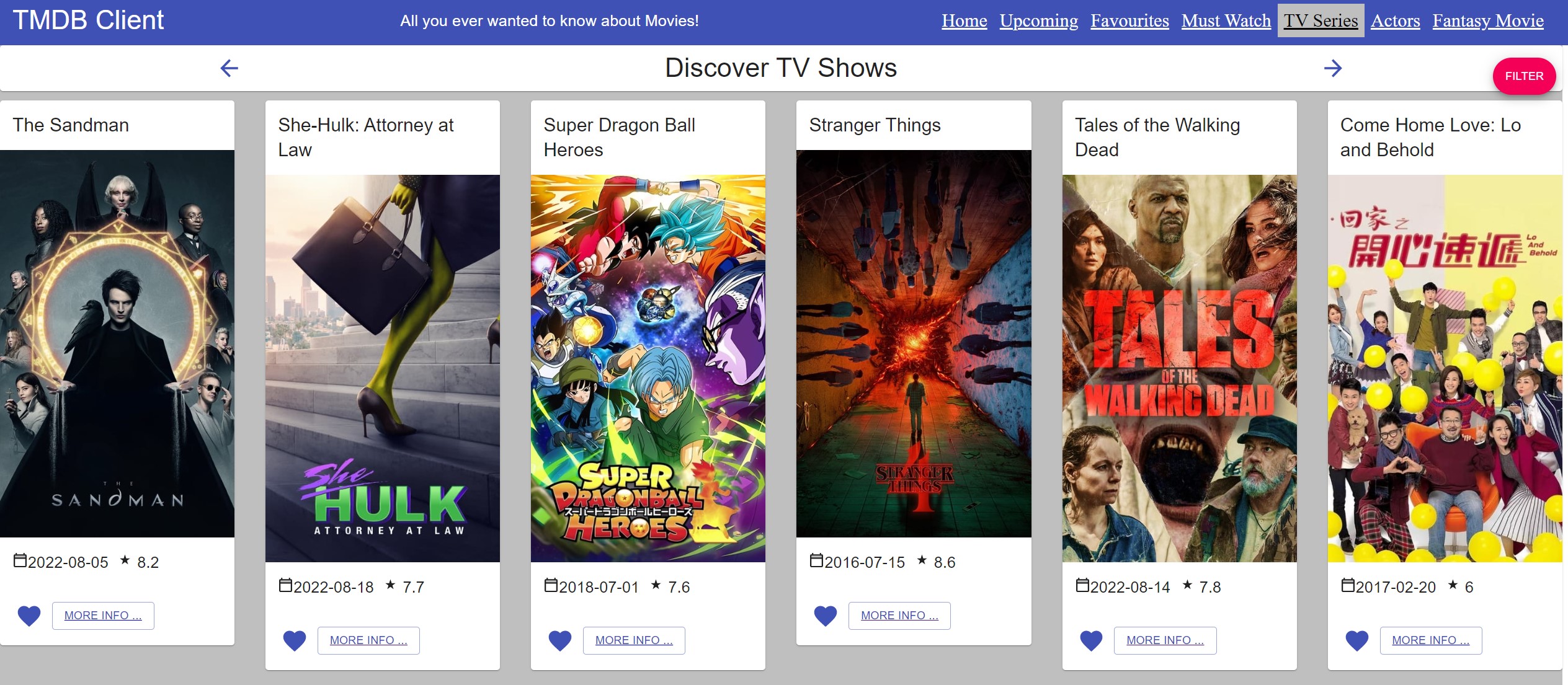Open More Info for She-Hulk
The height and width of the screenshot is (685, 1568).
pos(368,640)
